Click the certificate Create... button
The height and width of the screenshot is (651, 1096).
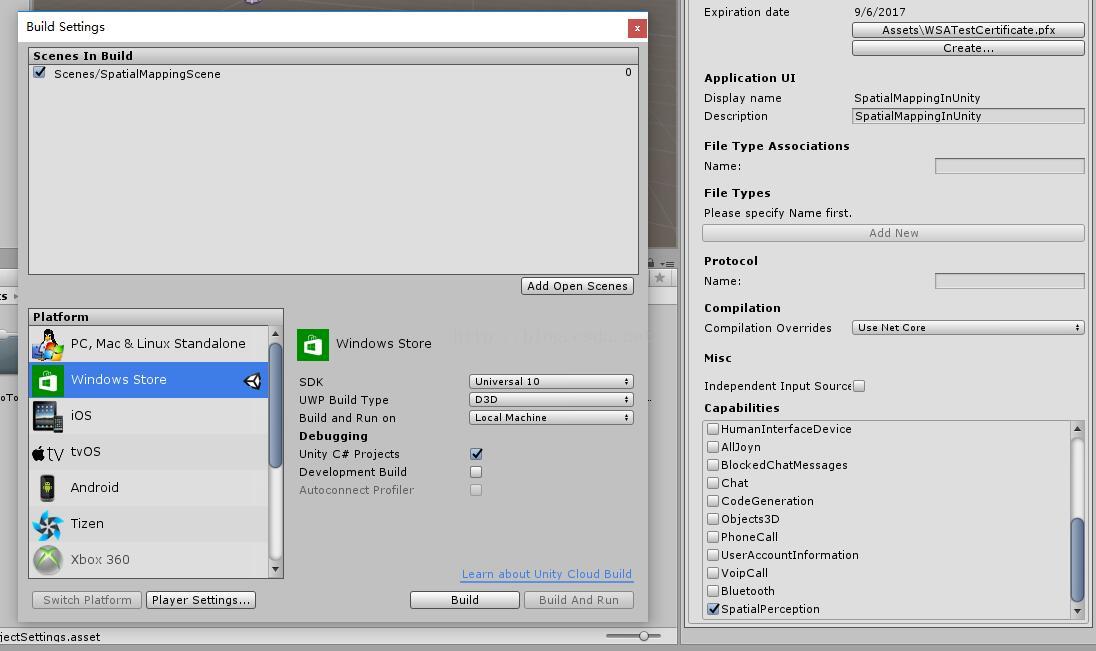point(968,48)
